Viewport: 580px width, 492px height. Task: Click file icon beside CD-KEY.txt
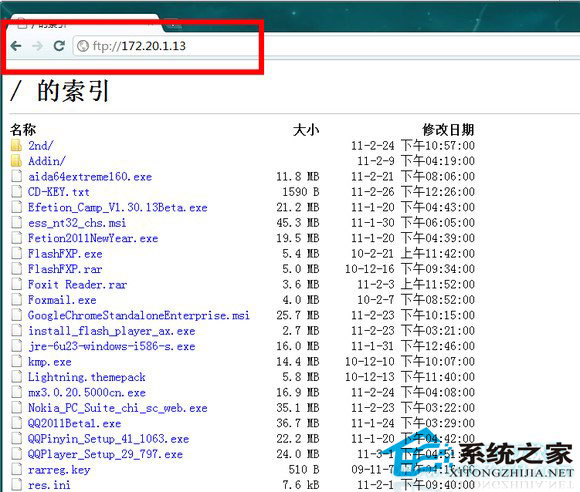[16, 192]
